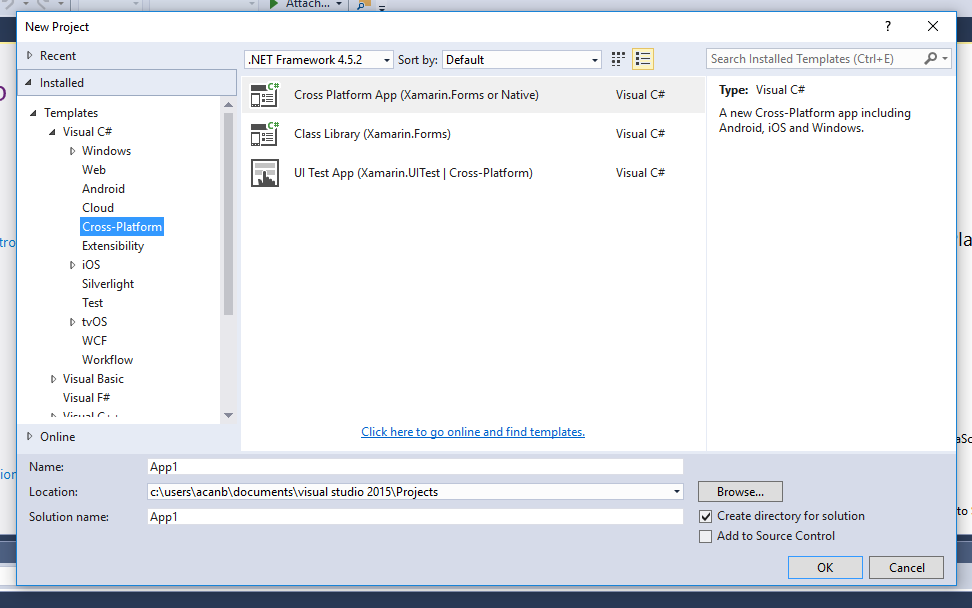Switch to medium icons list view

tap(643, 59)
